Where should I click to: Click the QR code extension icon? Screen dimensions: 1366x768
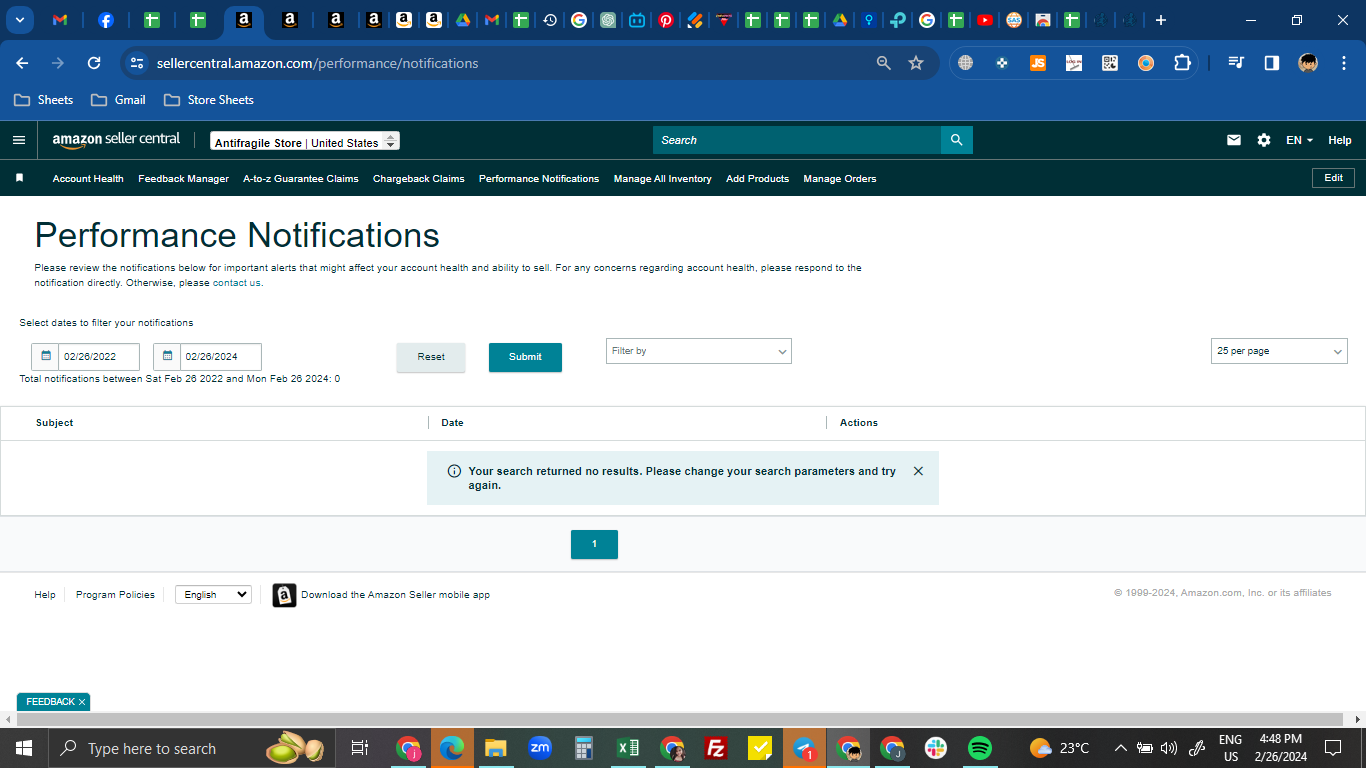click(1110, 63)
